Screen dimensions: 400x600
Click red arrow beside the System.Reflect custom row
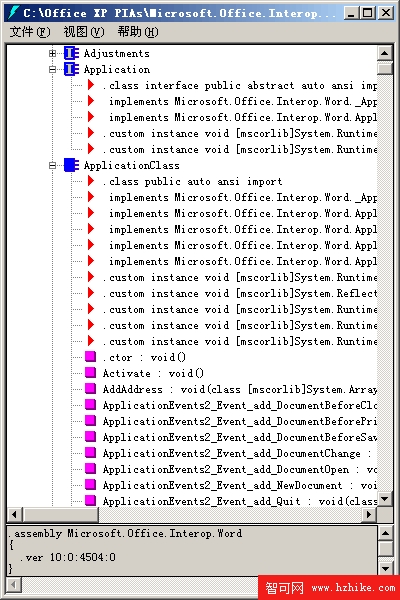[x=91, y=293]
